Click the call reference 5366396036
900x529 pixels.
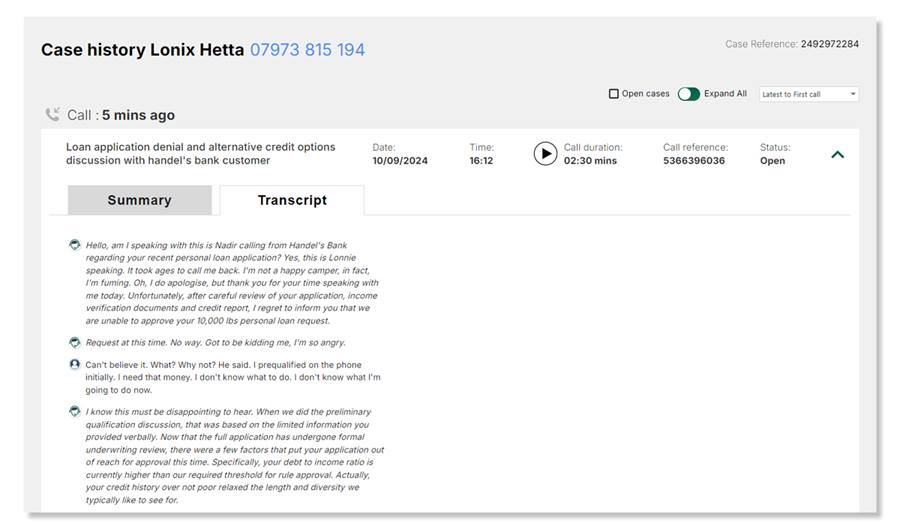pyautogui.click(x=694, y=160)
